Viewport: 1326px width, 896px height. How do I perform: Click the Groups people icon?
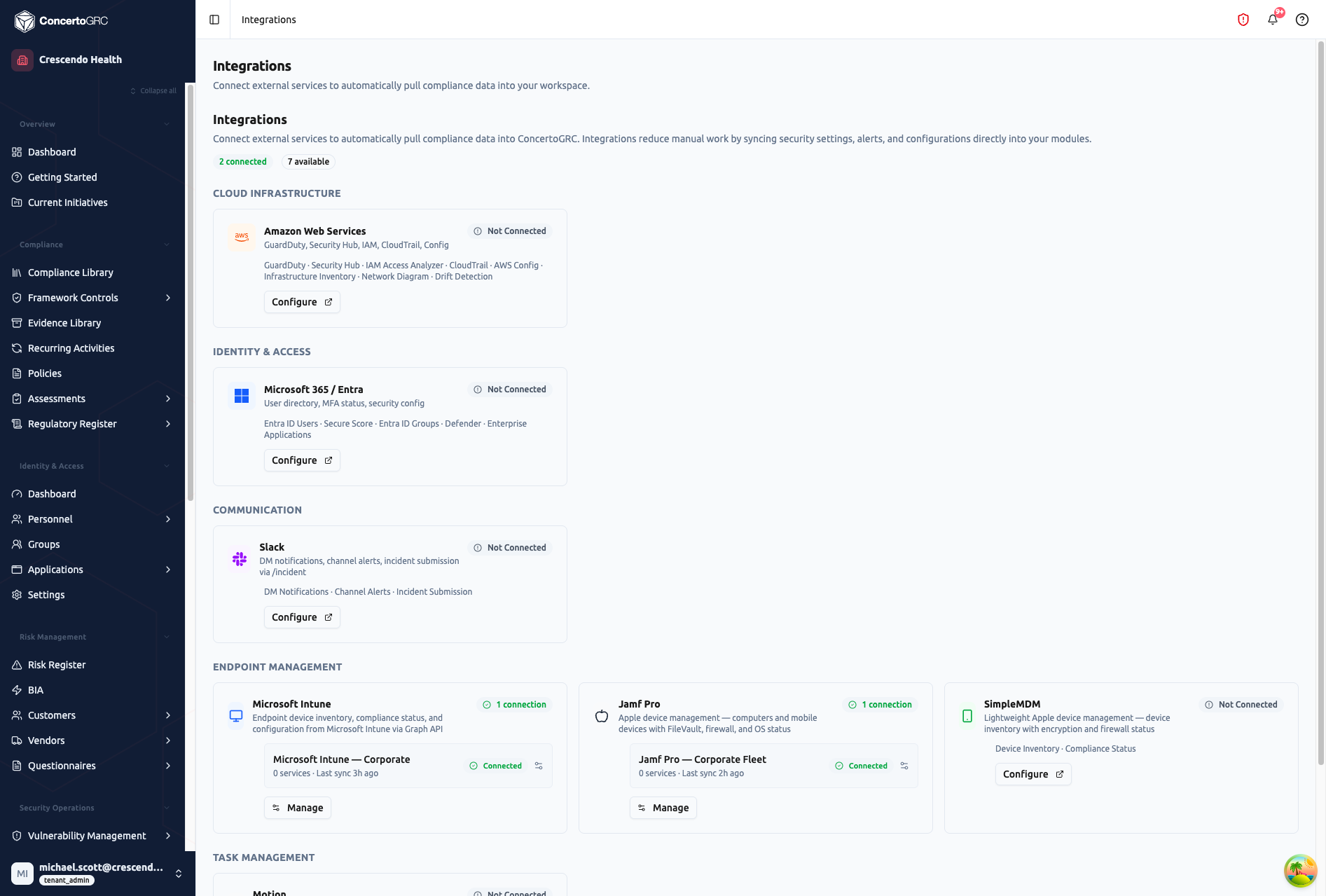(x=17, y=544)
